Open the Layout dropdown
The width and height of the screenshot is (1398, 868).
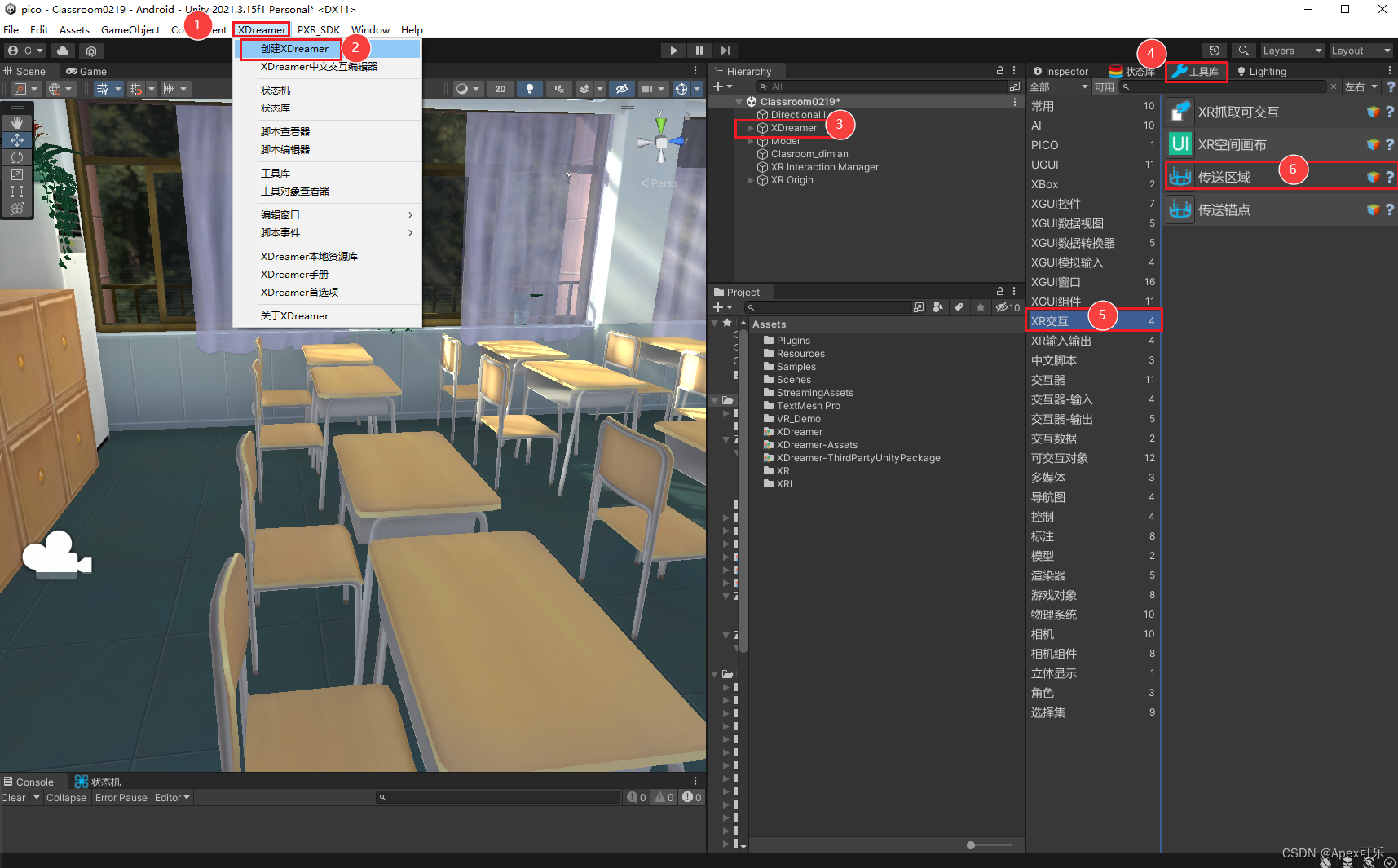click(1361, 51)
